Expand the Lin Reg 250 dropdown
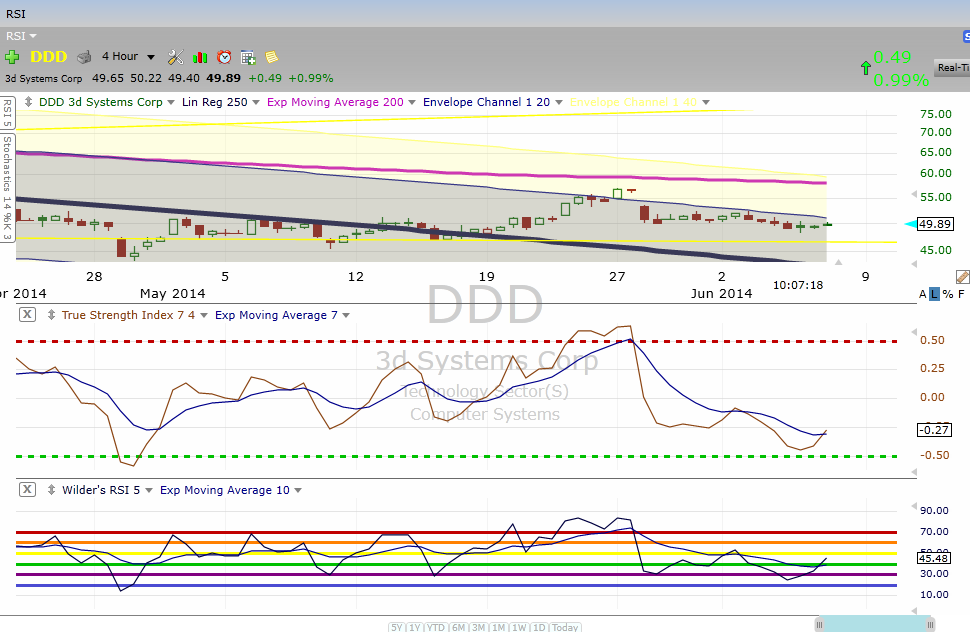970x632 pixels. [x=255, y=103]
